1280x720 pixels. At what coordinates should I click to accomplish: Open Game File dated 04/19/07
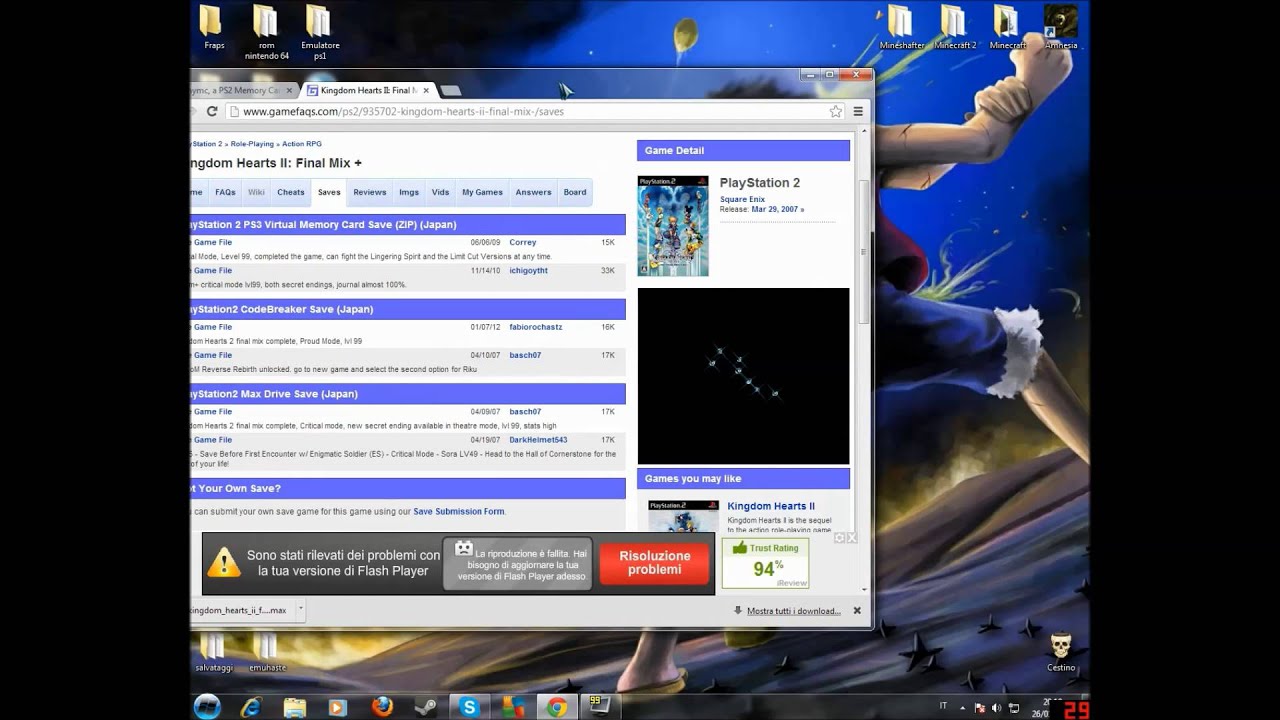tap(212, 440)
